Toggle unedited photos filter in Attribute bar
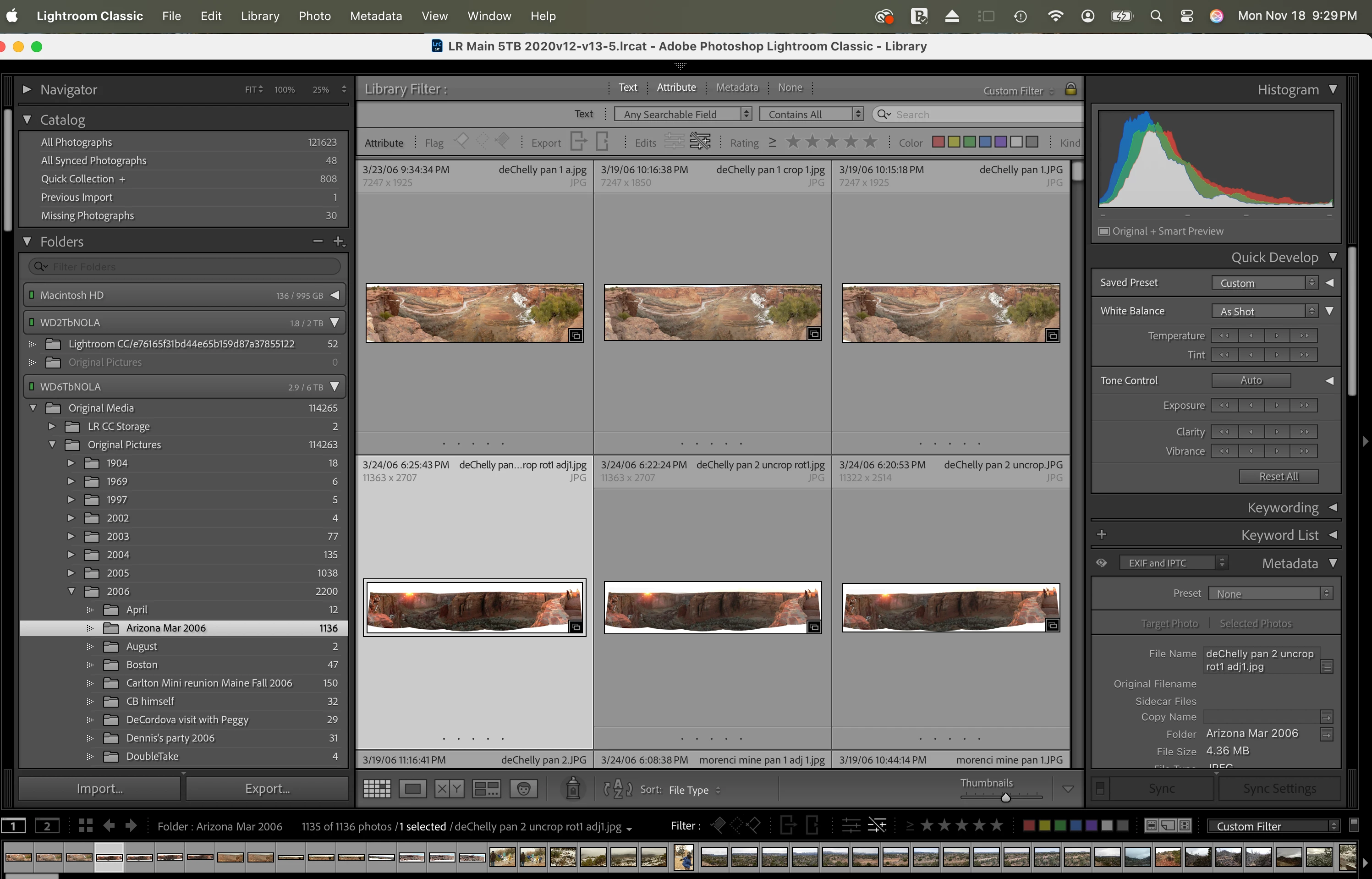This screenshot has height=879, width=1372. coord(700,142)
